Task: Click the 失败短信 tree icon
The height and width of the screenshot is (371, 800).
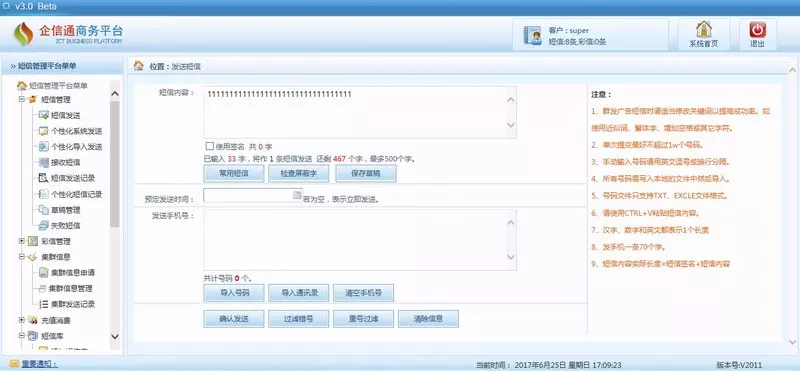Action: click(43, 225)
